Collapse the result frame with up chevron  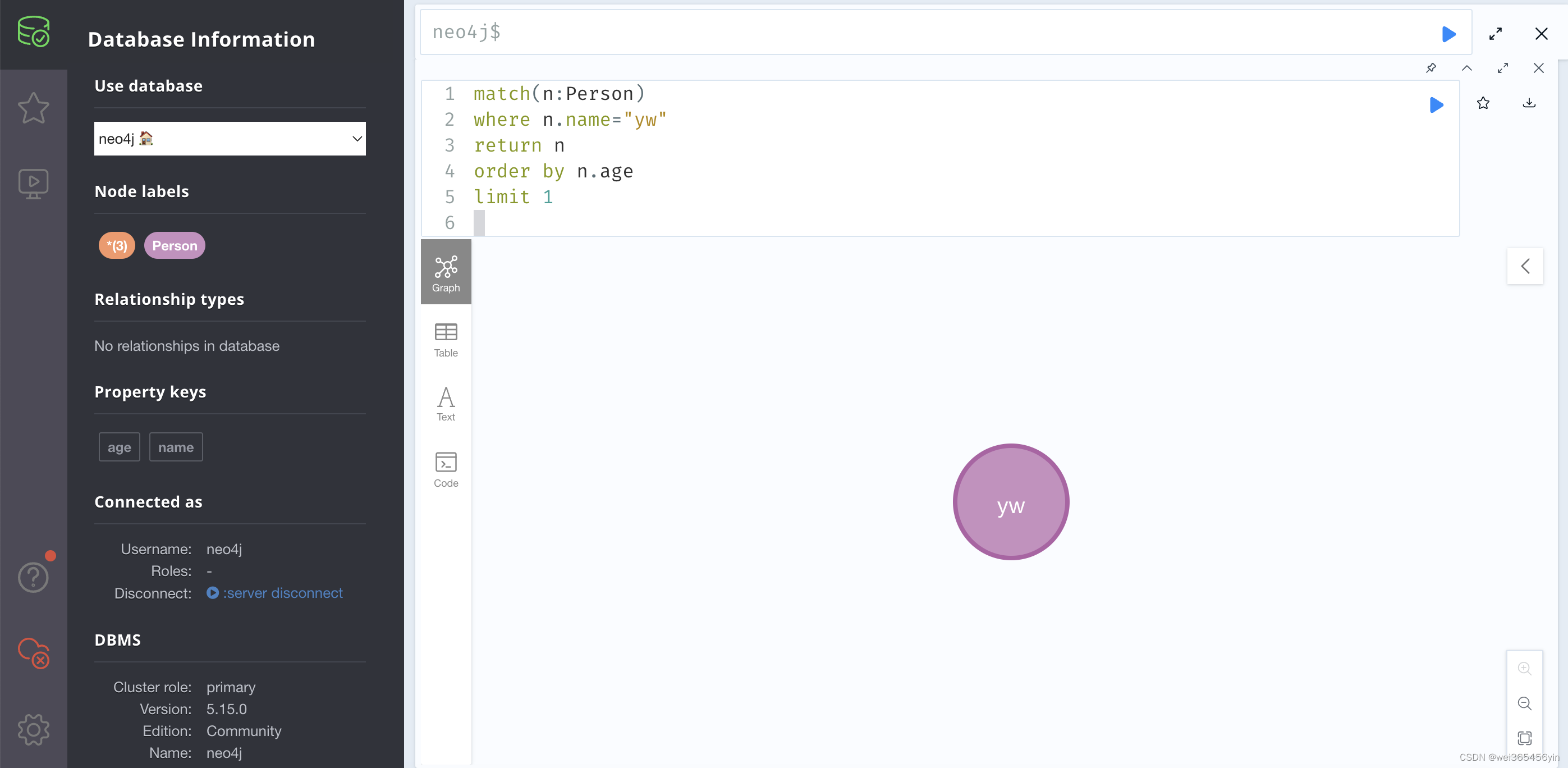click(x=1466, y=67)
